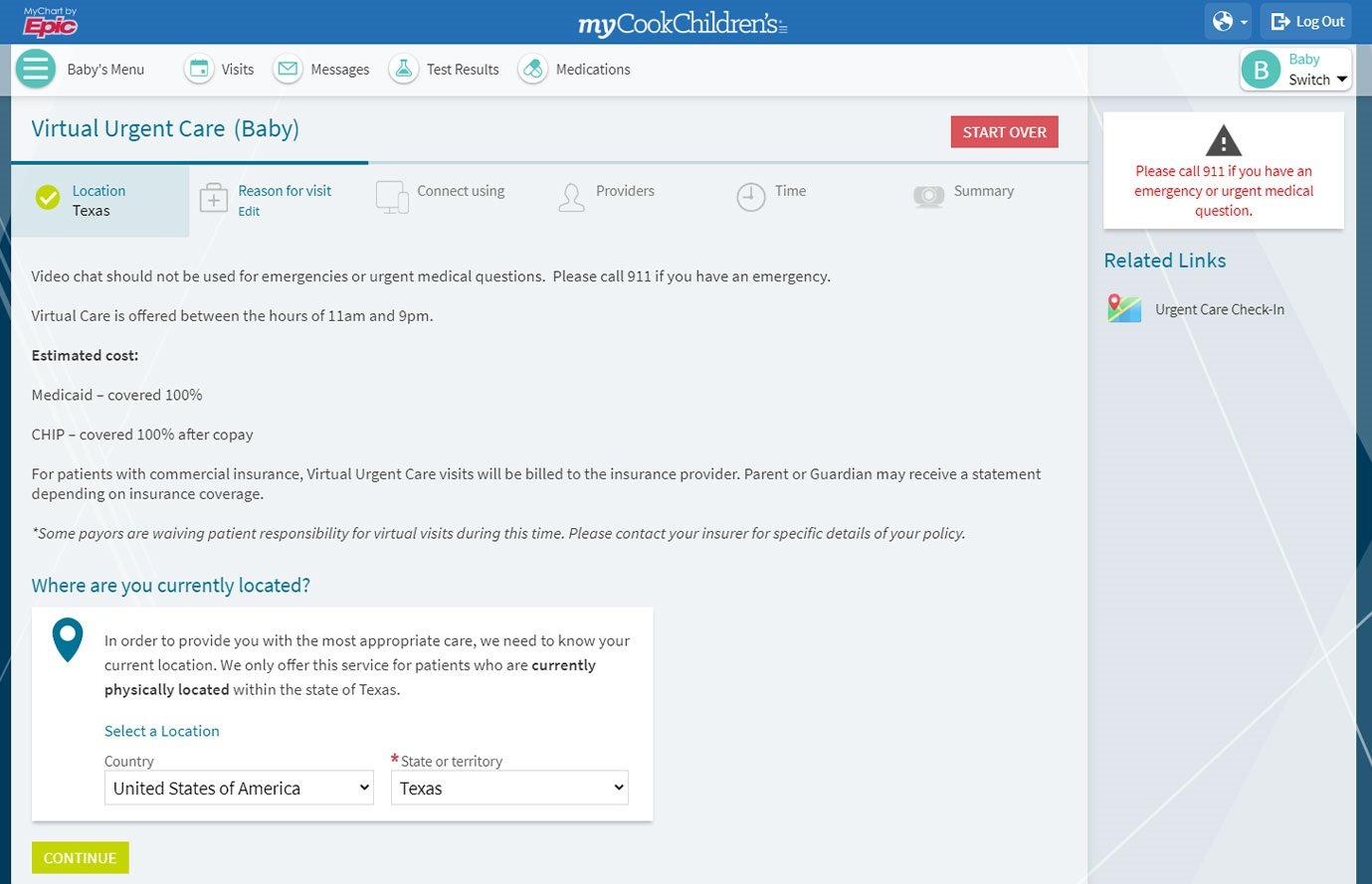Click the Visits calendar icon
The width and height of the screenshot is (1372, 884).
(199, 70)
